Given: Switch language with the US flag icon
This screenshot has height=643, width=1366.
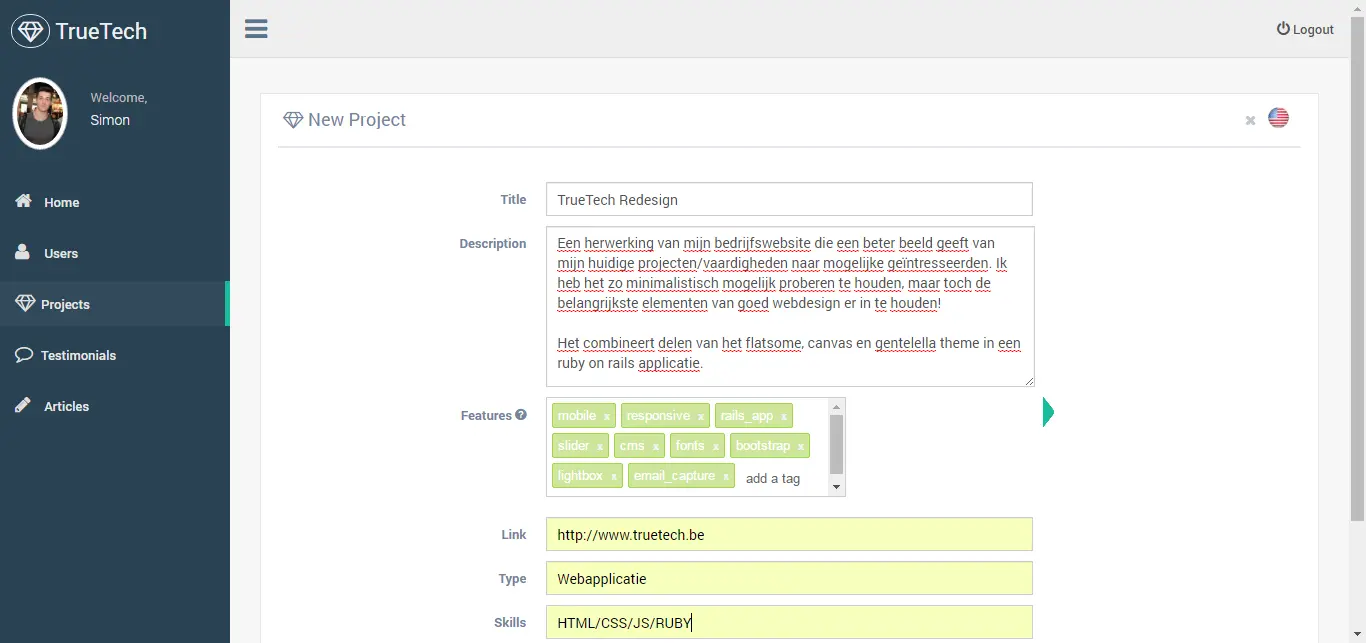Looking at the screenshot, I should pyautogui.click(x=1278, y=118).
